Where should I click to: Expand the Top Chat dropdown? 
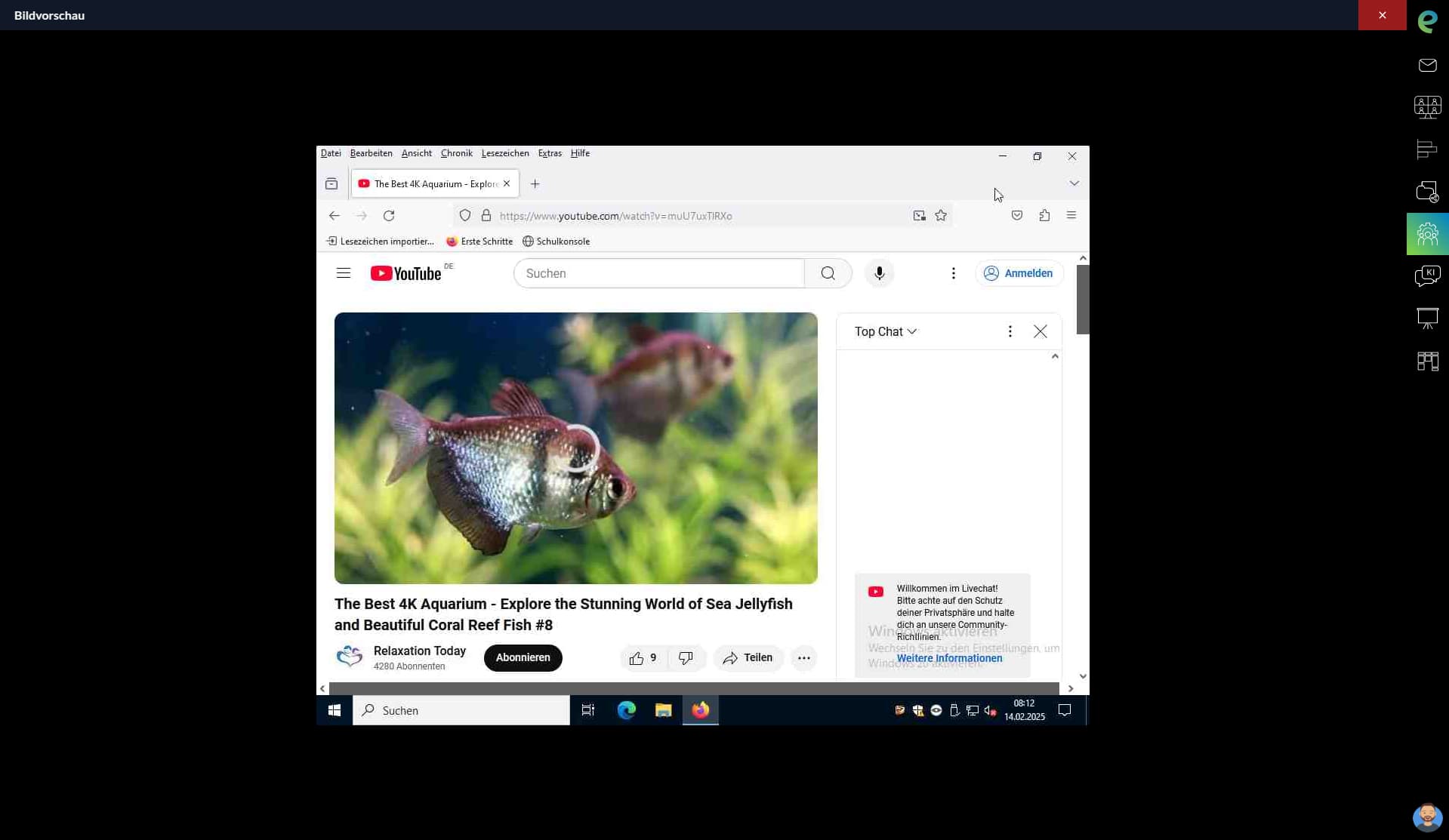pyautogui.click(x=886, y=332)
